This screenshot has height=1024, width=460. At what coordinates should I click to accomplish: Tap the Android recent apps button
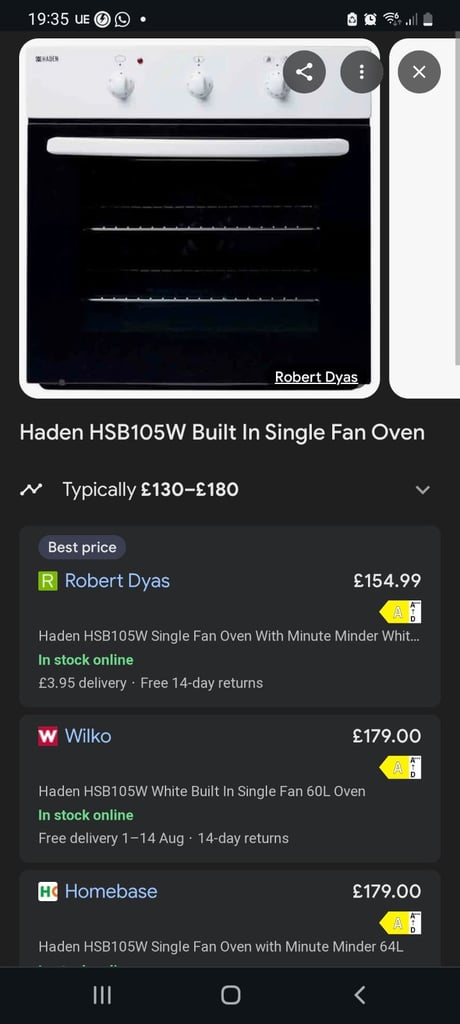point(102,995)
